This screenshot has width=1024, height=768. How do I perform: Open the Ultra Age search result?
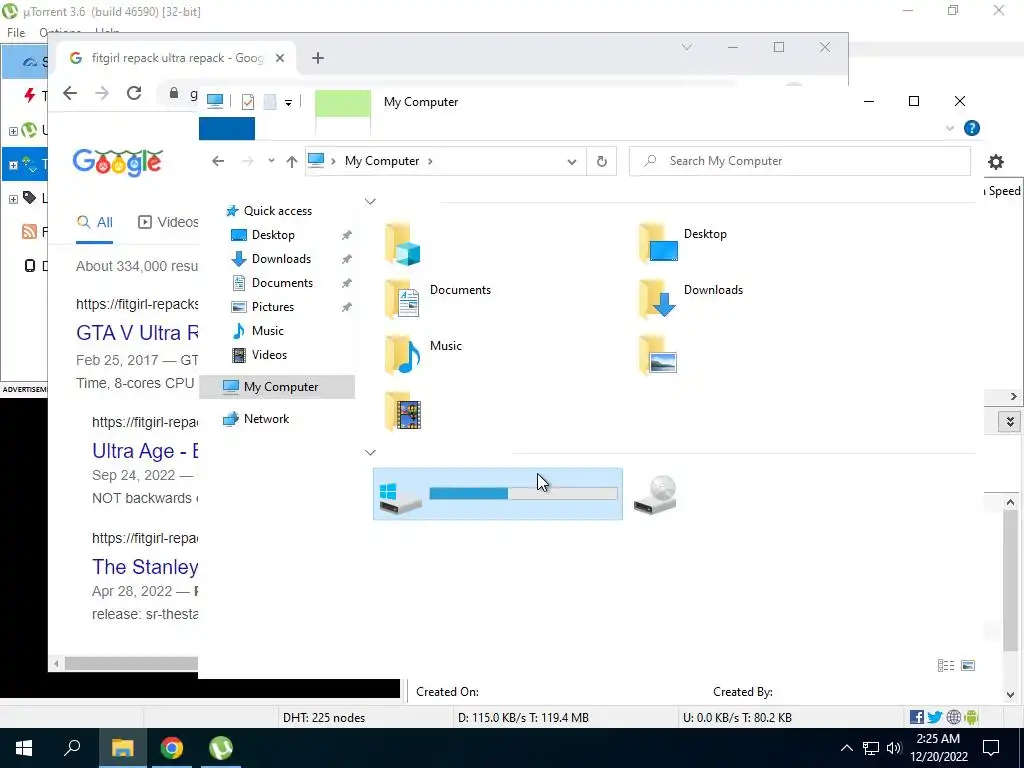[145, 451]
